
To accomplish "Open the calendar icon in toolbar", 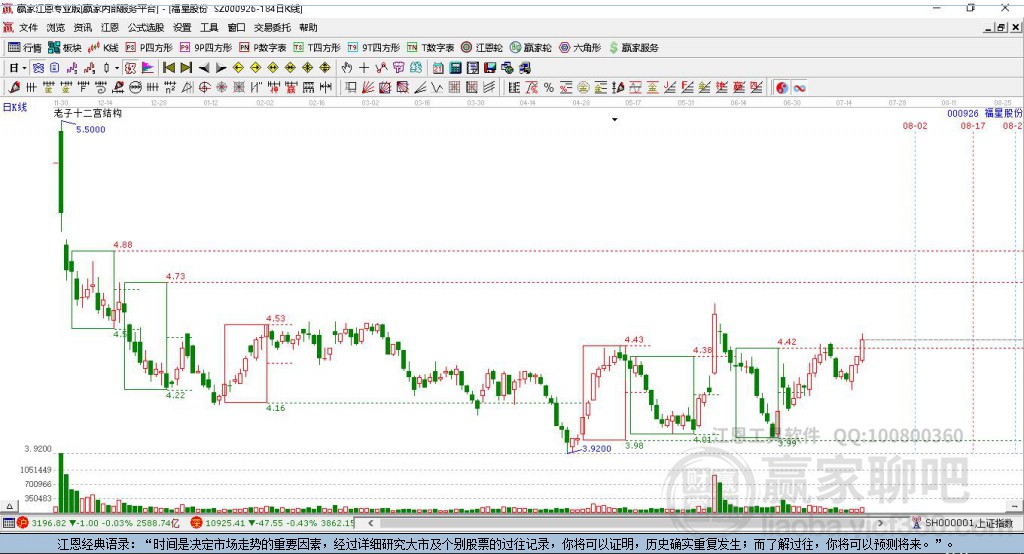I will [x=438, y=68].
